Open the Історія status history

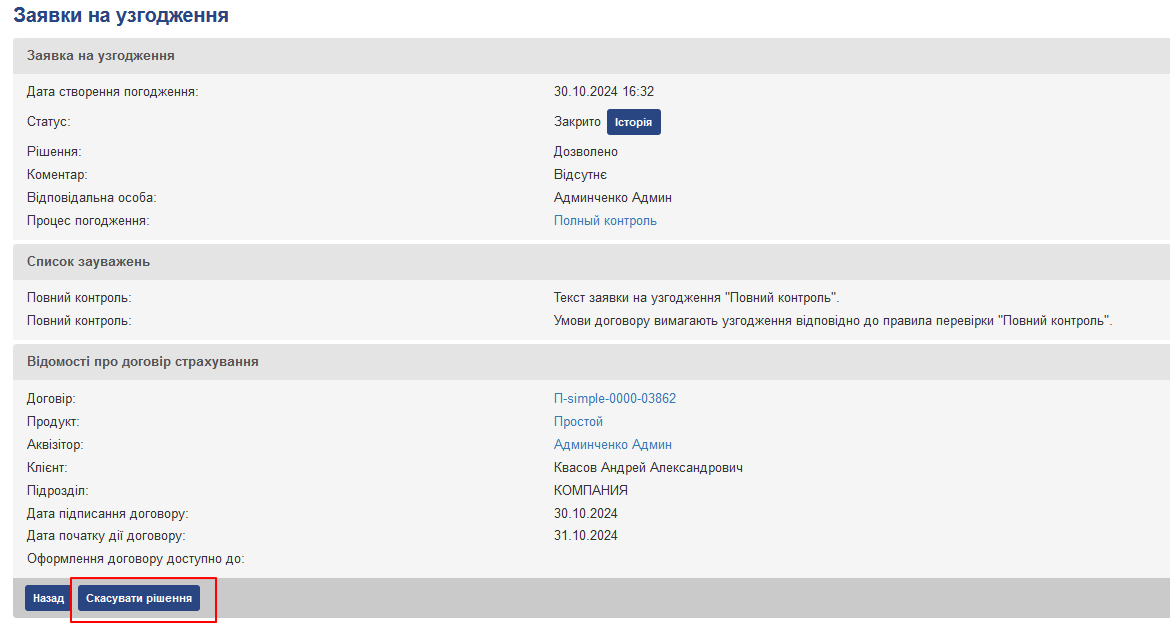(633, 122)
